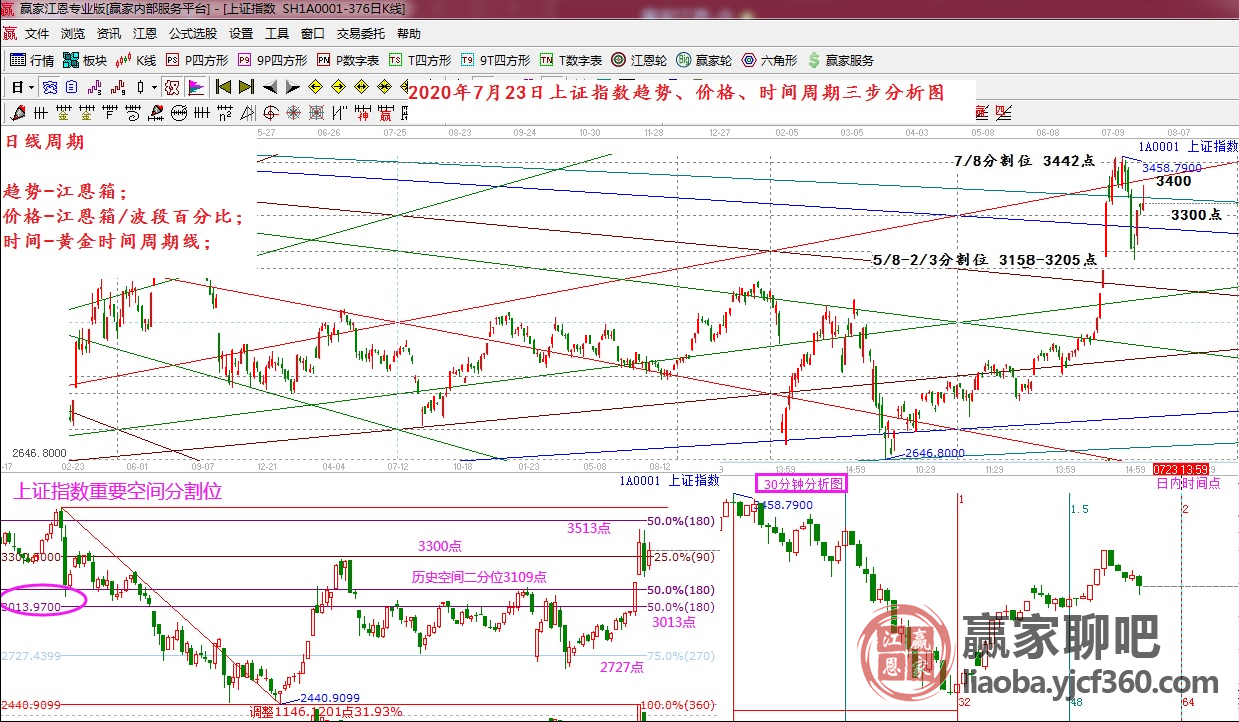Click the red 0723 13:59 time box
Screen dimensions: 1239x722
[1181, 469]
